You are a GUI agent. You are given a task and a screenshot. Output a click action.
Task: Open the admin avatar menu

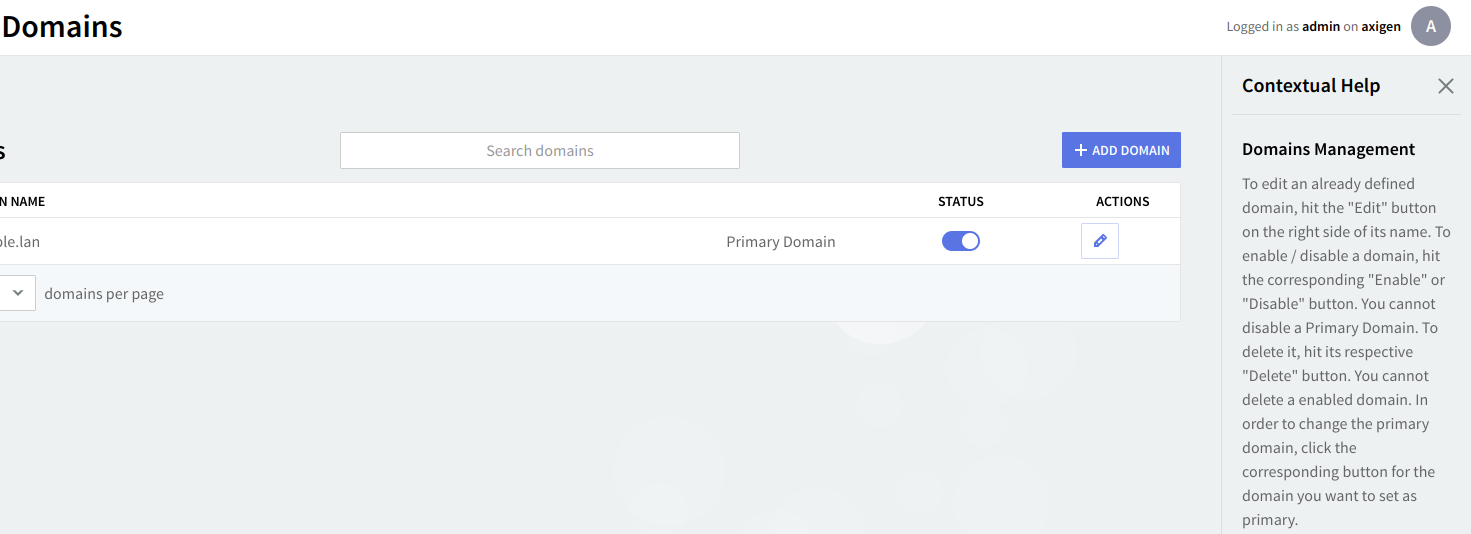(x=1430, y=26)
